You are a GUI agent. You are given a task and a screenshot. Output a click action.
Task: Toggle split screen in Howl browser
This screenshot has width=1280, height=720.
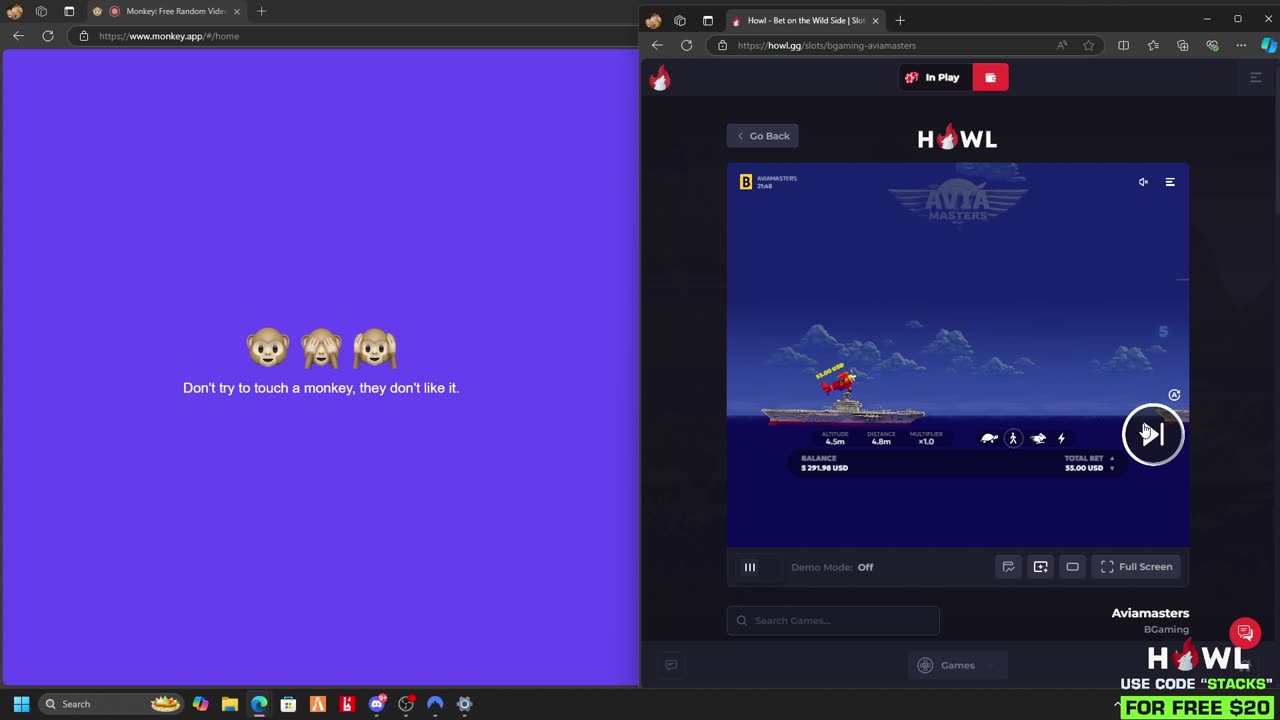pos(1123,45)
